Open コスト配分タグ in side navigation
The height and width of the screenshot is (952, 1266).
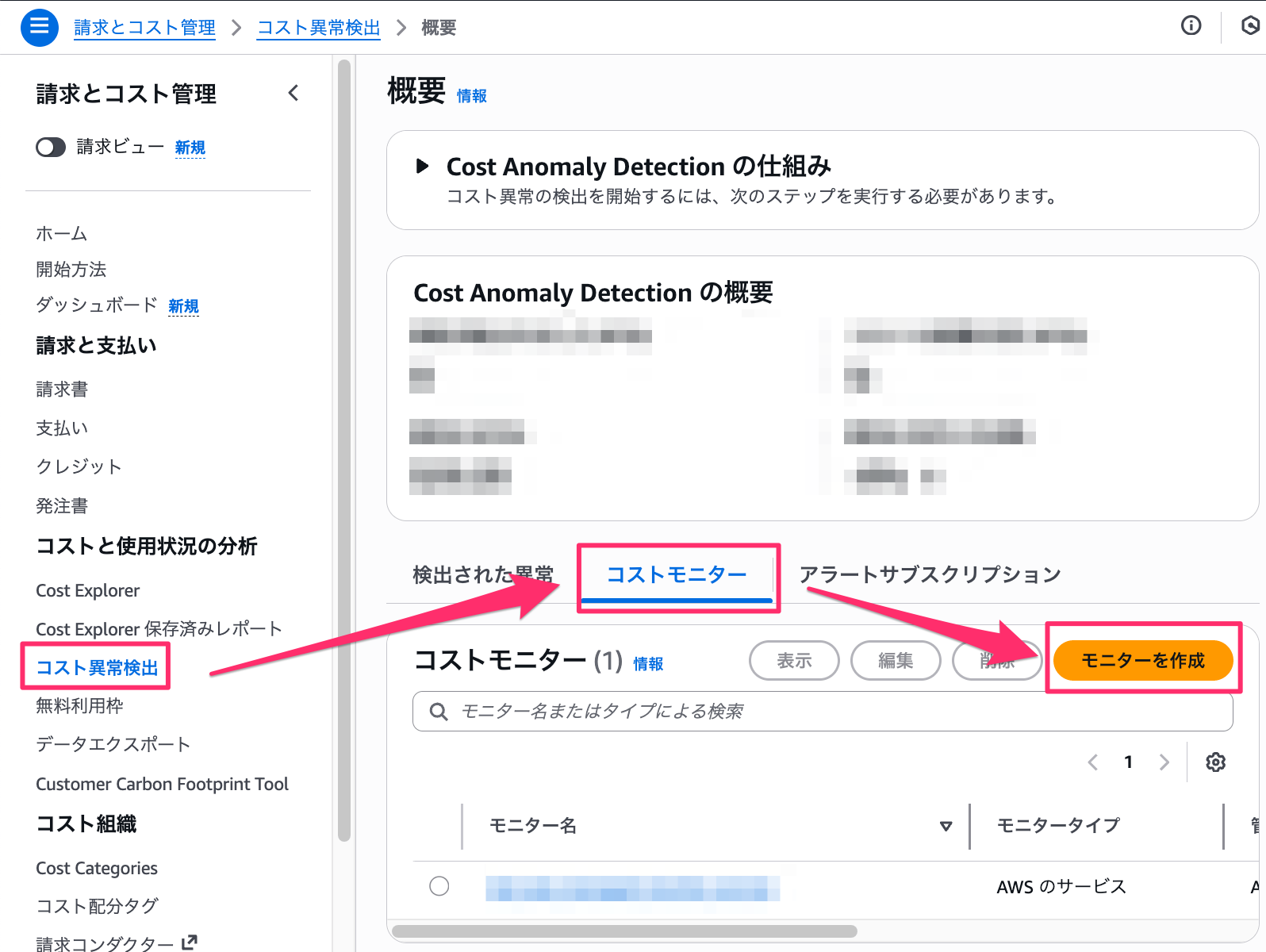pos(97,906)
